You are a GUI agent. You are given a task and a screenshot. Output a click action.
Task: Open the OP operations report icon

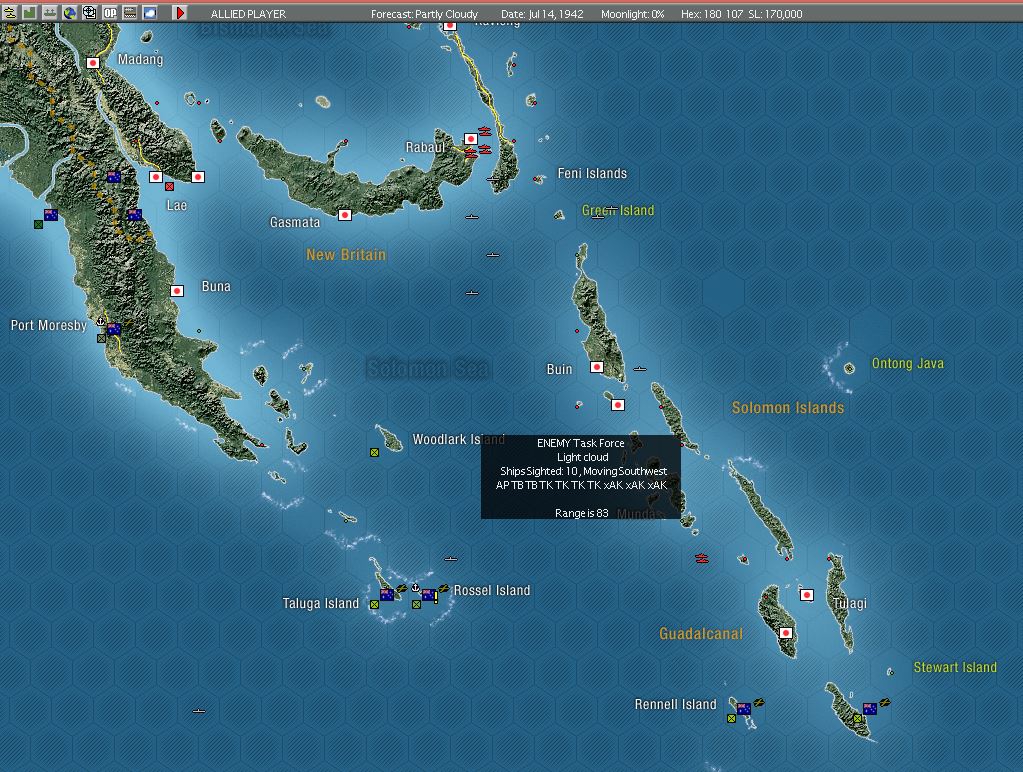click(x=110, y=12)
